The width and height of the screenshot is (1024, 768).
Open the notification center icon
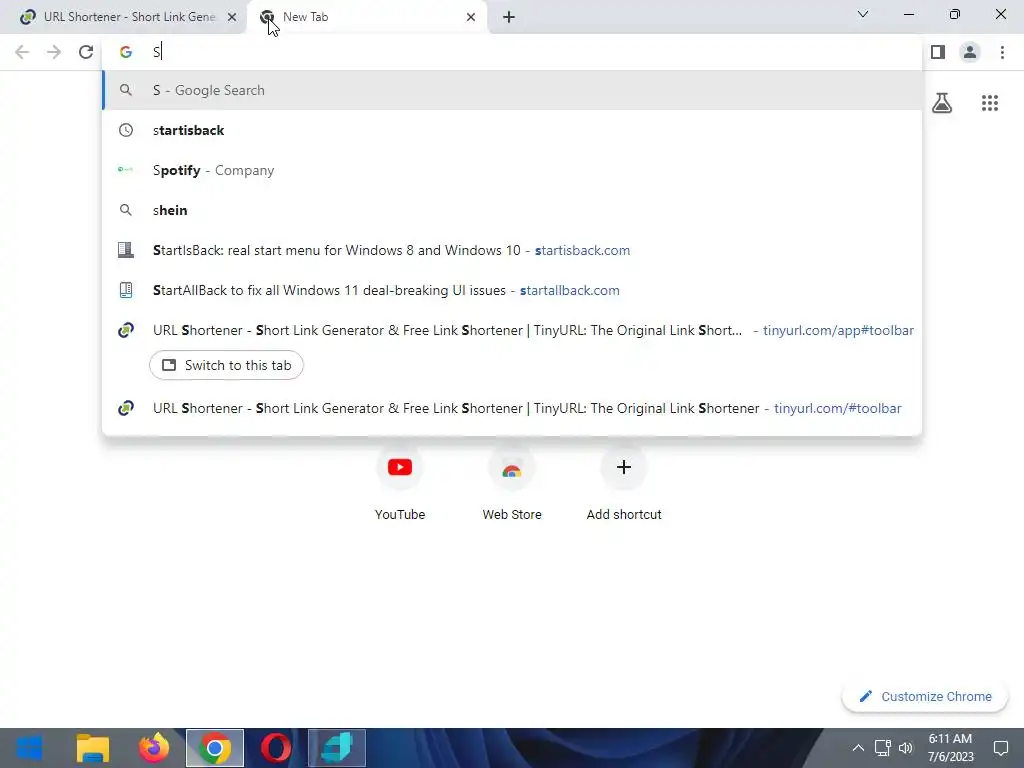tap(1000, 748)
